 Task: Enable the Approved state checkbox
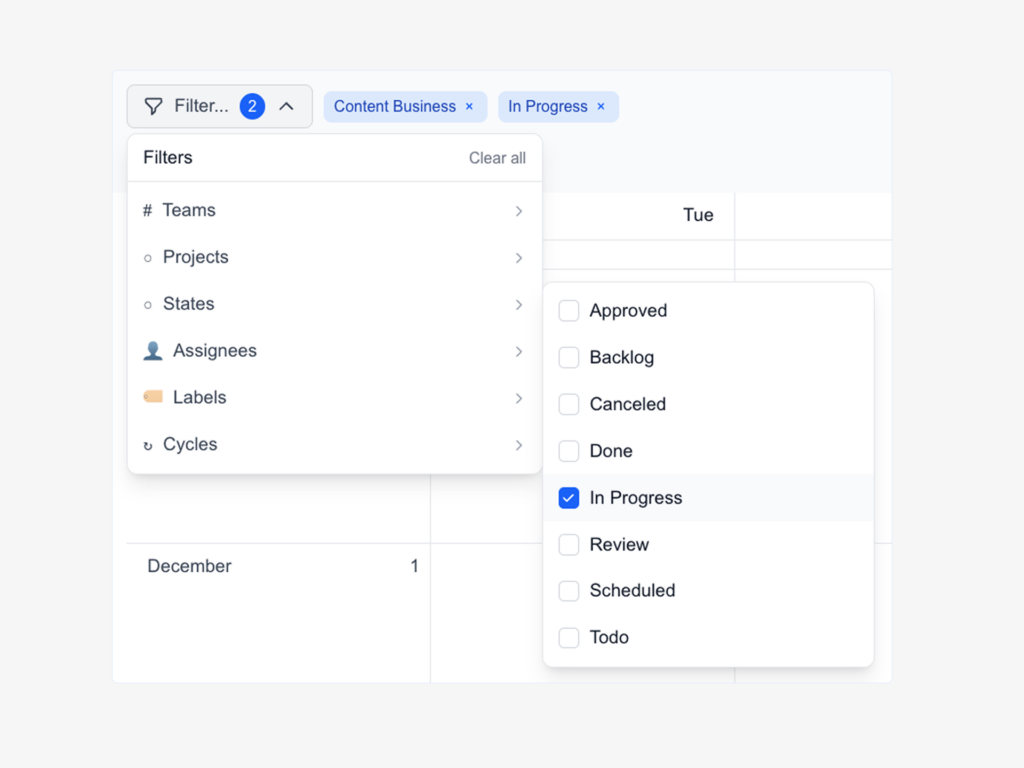click(x=569, y=311)
